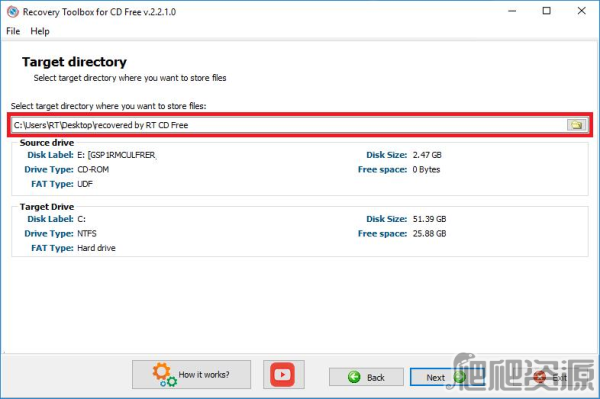Image resolution: width=600 pixels, height=399 pixels.
Task: Click into the target directory path field
Action: coord(289,125)
